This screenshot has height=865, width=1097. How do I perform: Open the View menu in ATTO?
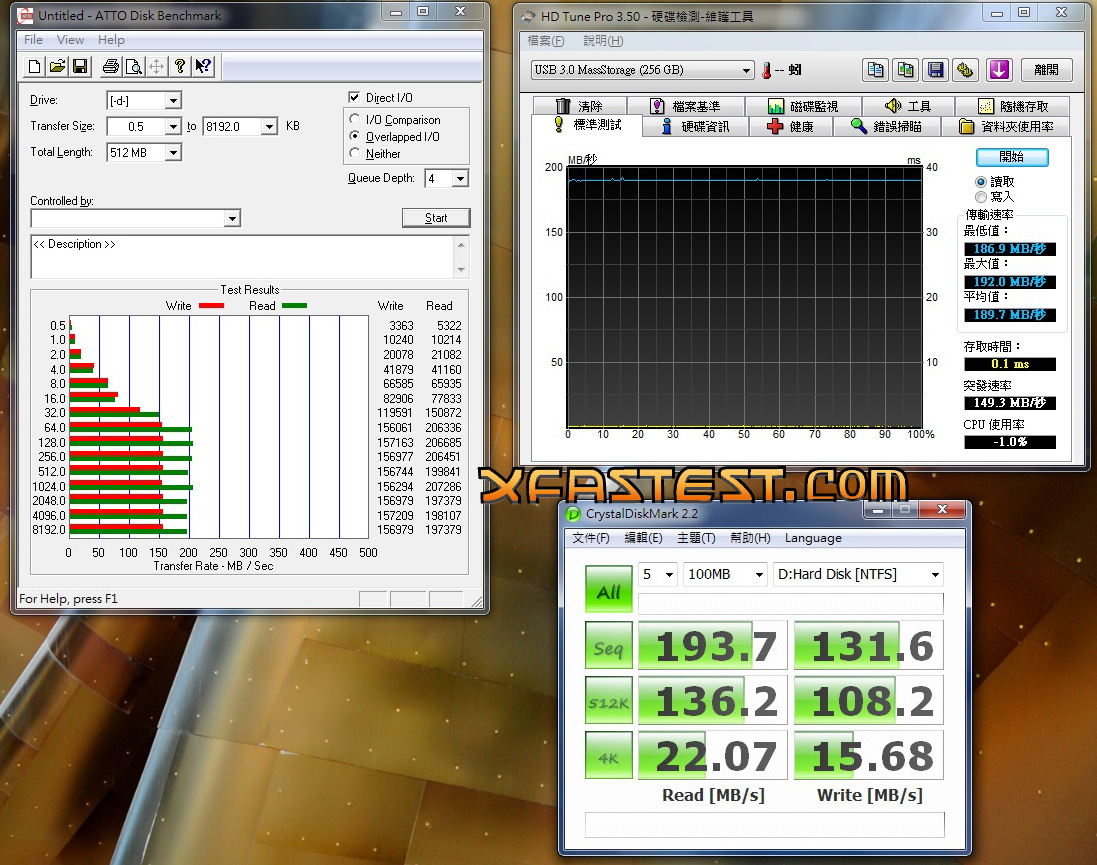point(70,40)
